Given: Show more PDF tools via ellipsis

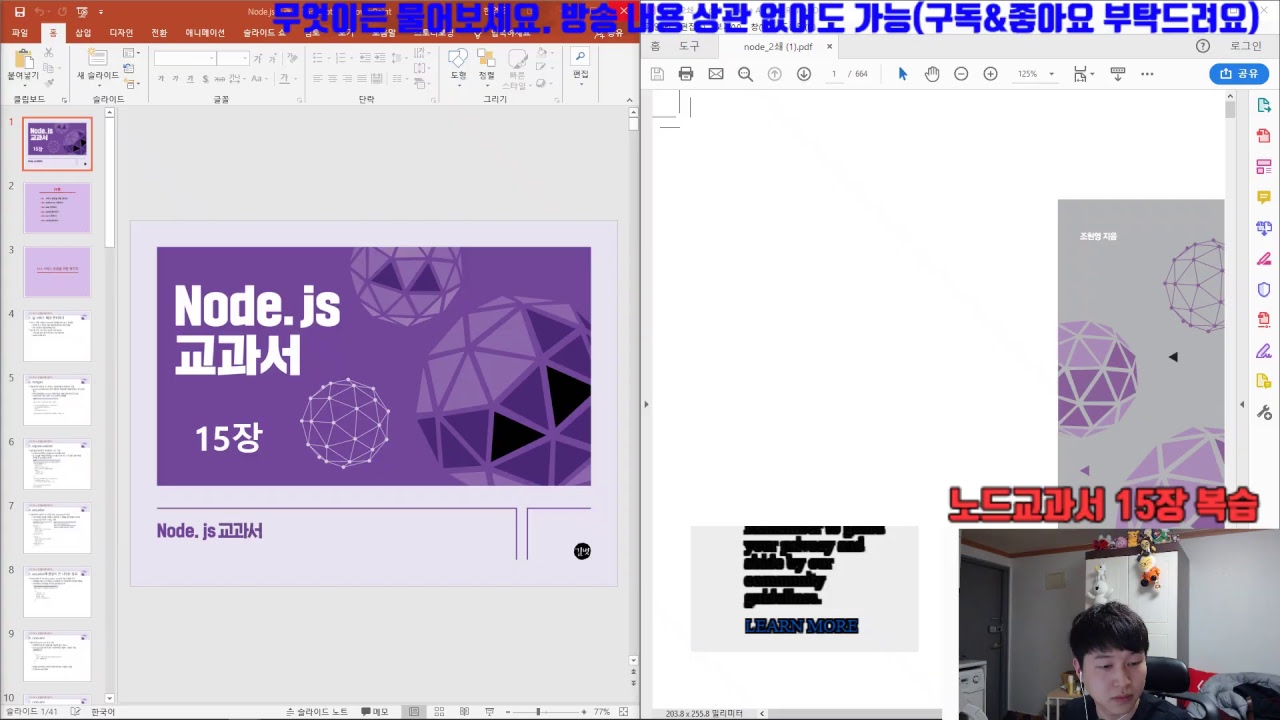Looking at the screenshot, I should point(1147,74).
